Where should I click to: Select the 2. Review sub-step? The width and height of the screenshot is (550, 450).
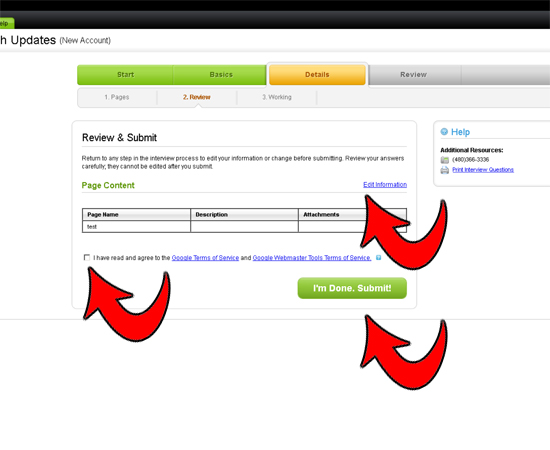197,97
